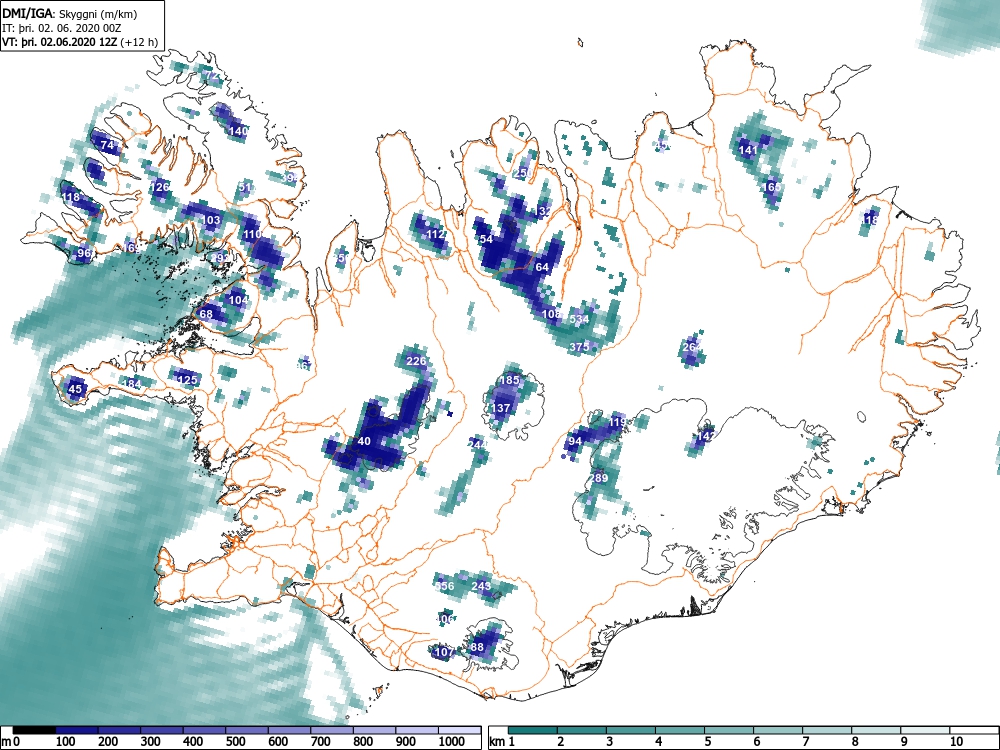Click the map value 126
Viewport: 1000px width, 750px height.
(159, 187)
